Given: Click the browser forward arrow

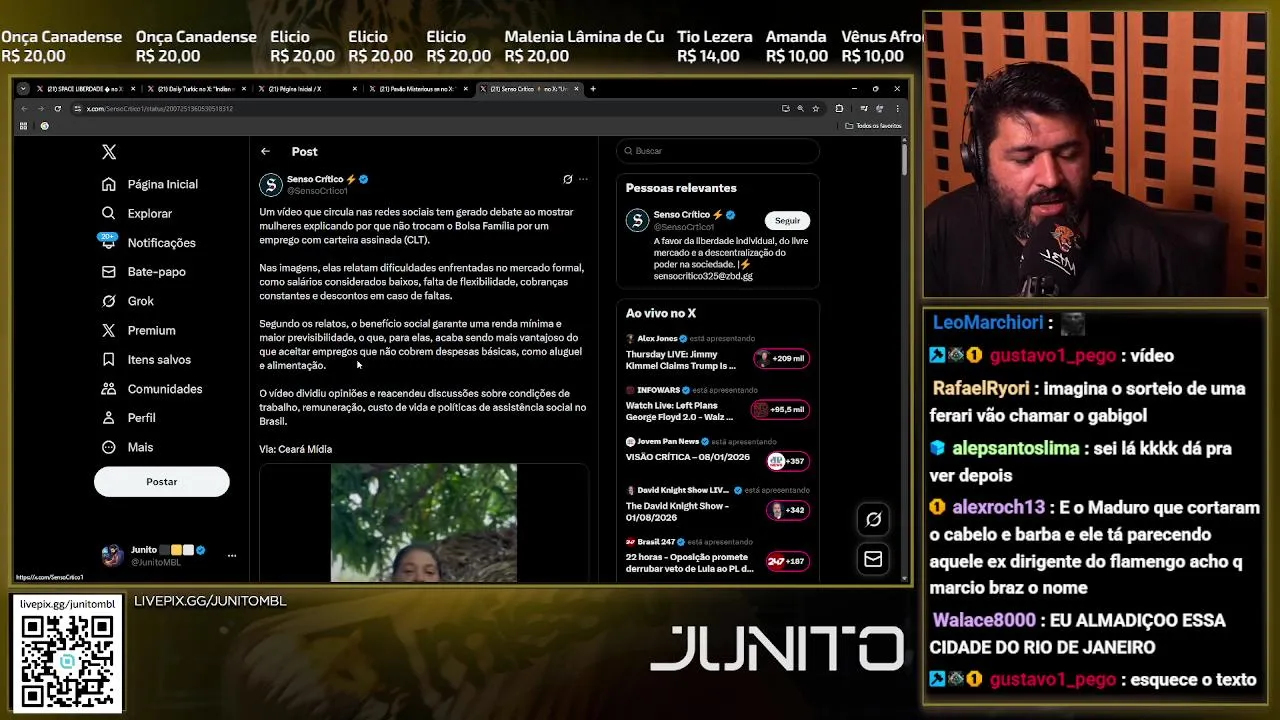Looking at the screenshot, I should tap(41, 108).
